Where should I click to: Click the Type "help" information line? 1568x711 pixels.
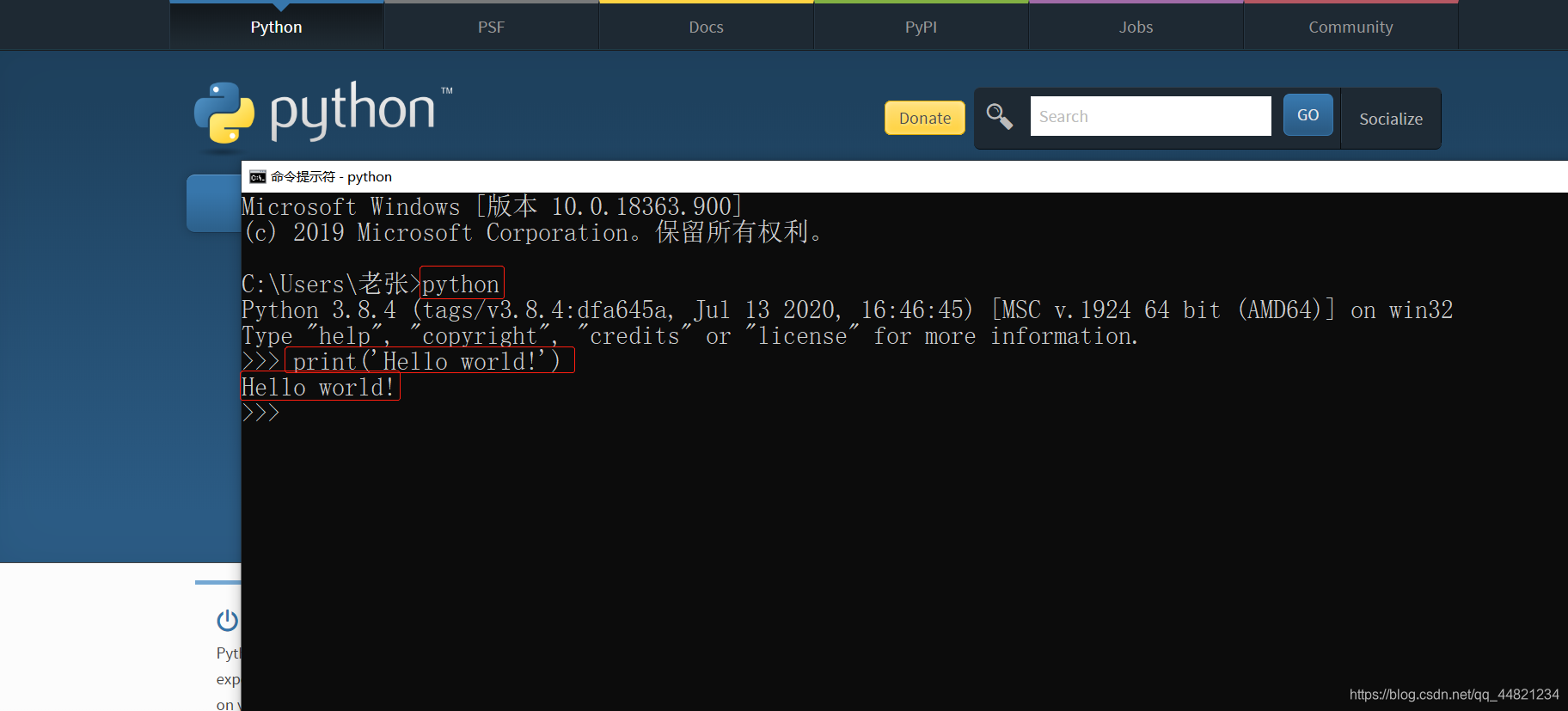coord(689,335)
